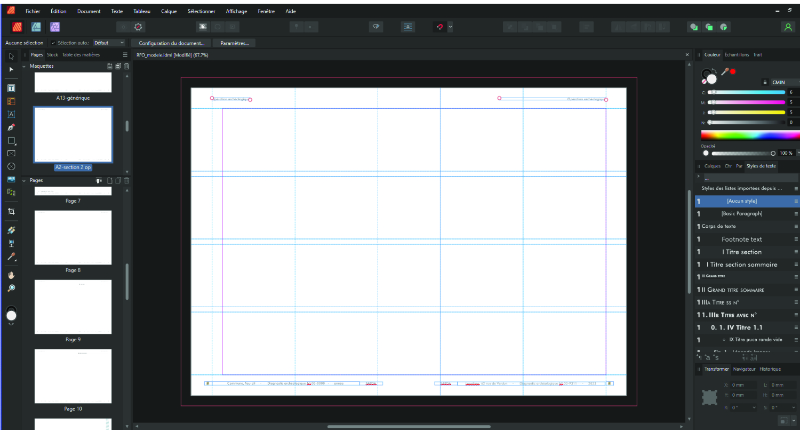Select the Pen tool
Screen dimensions: 800x430
pos(11,128)
